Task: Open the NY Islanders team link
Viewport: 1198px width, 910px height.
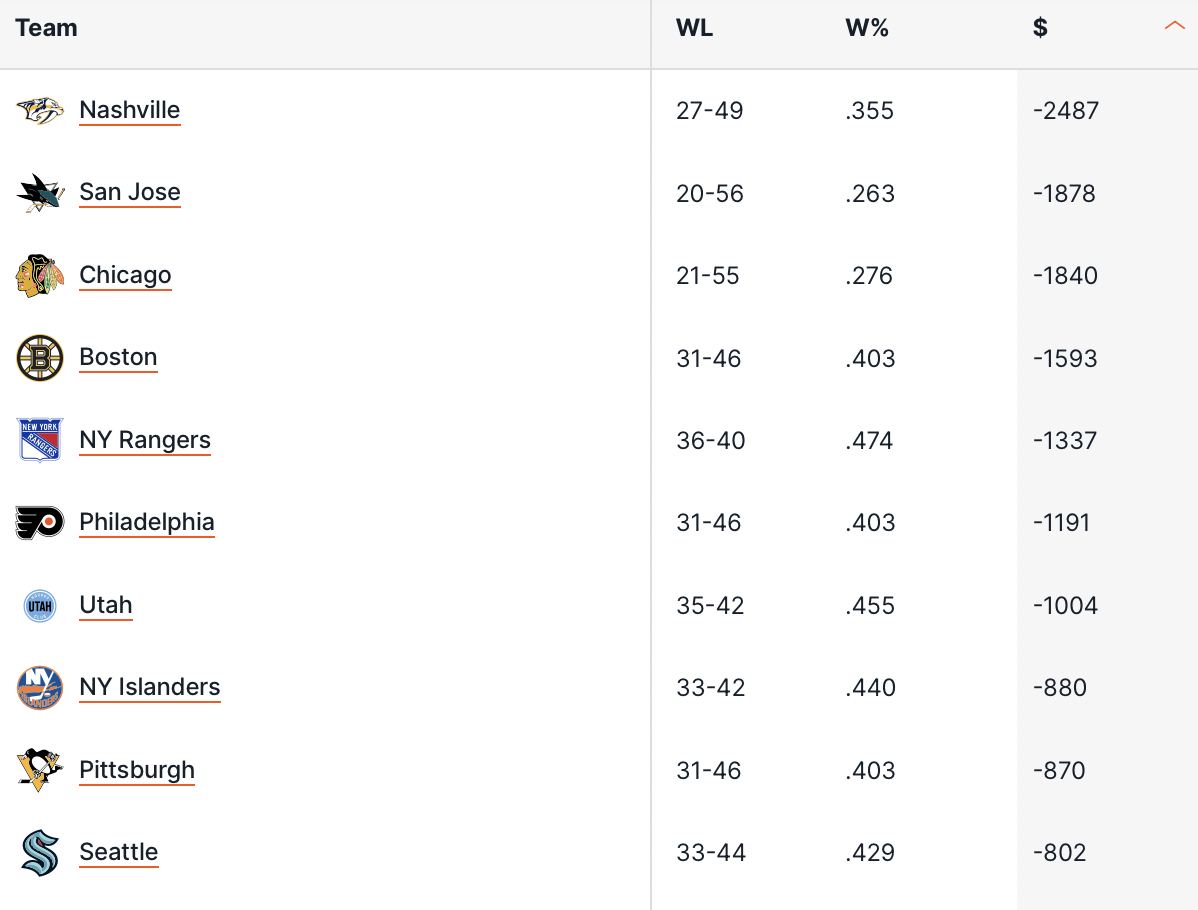Action: pos(150,687)
